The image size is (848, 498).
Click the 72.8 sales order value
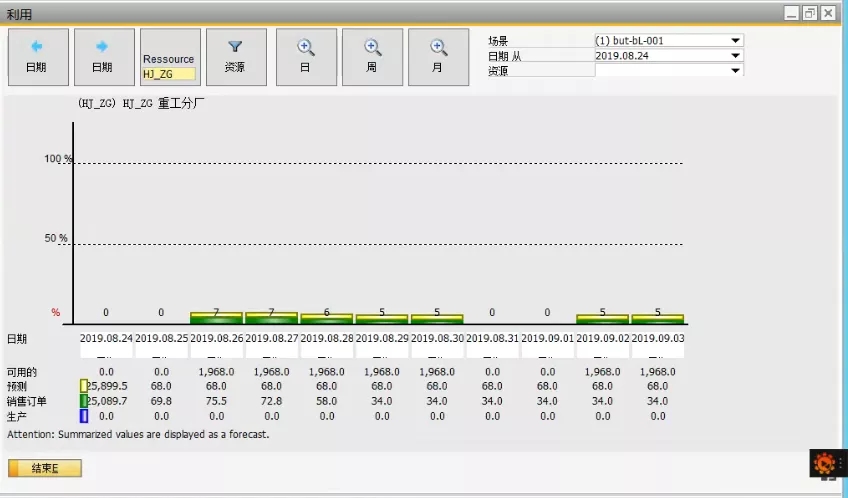(x=271, y=401)
